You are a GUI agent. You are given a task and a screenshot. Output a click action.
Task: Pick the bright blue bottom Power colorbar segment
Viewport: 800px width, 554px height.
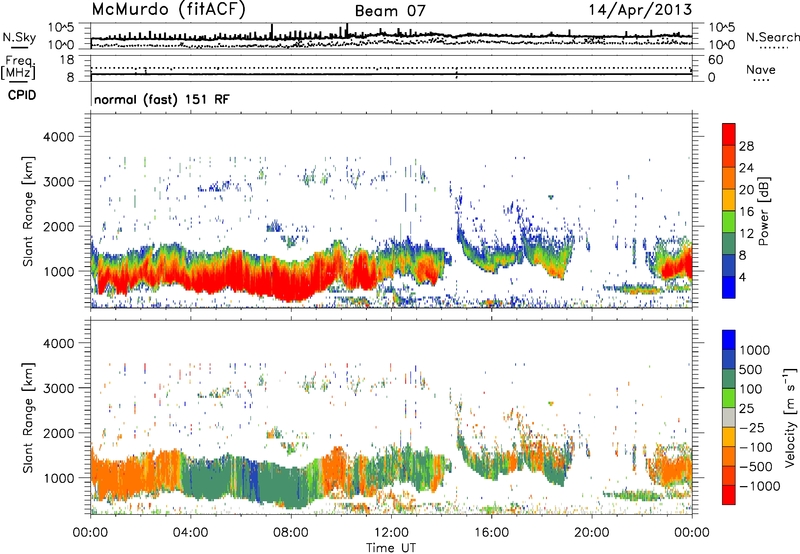[x=729, y=287]
